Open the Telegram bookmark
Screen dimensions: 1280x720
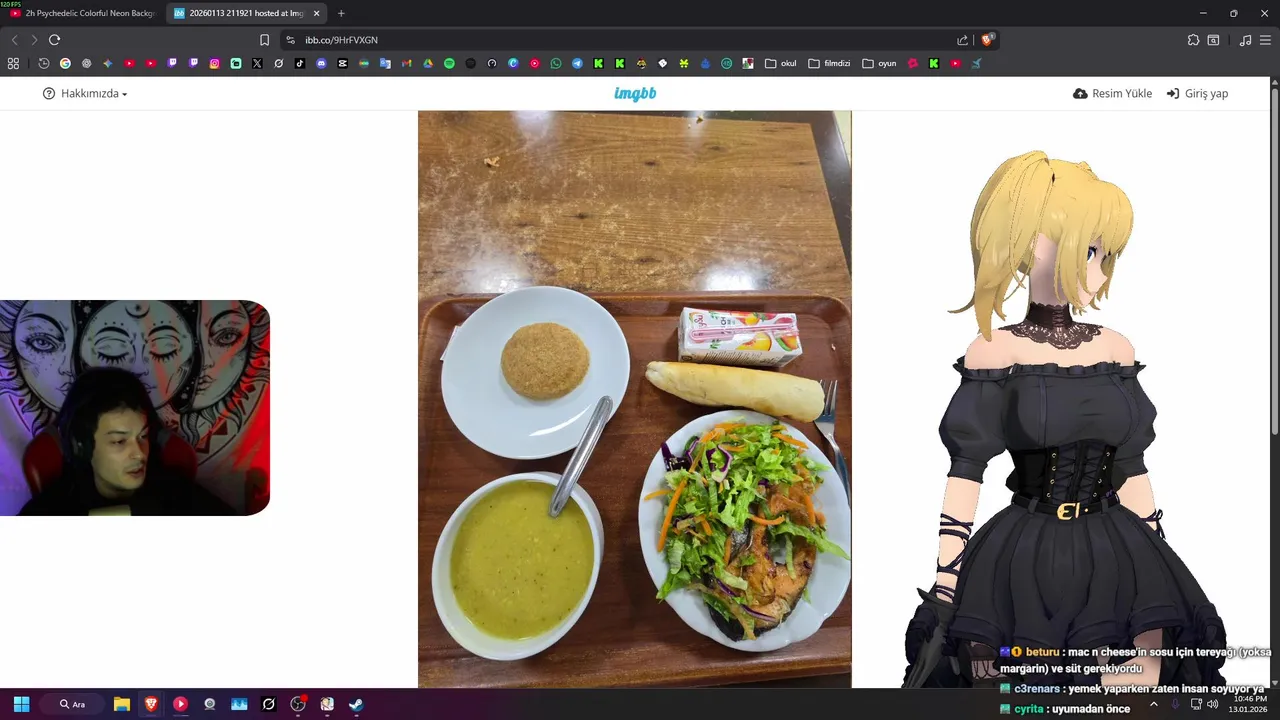click(x=577, y=63)
